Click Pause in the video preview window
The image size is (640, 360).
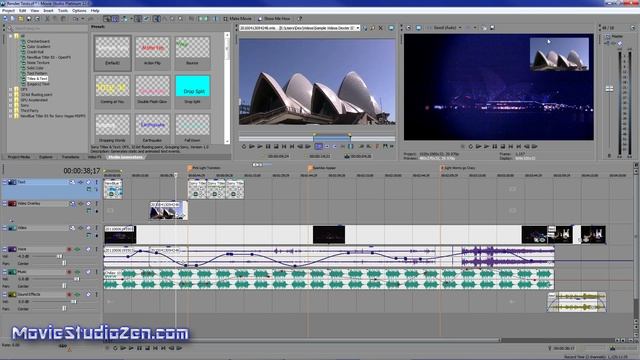495,146
